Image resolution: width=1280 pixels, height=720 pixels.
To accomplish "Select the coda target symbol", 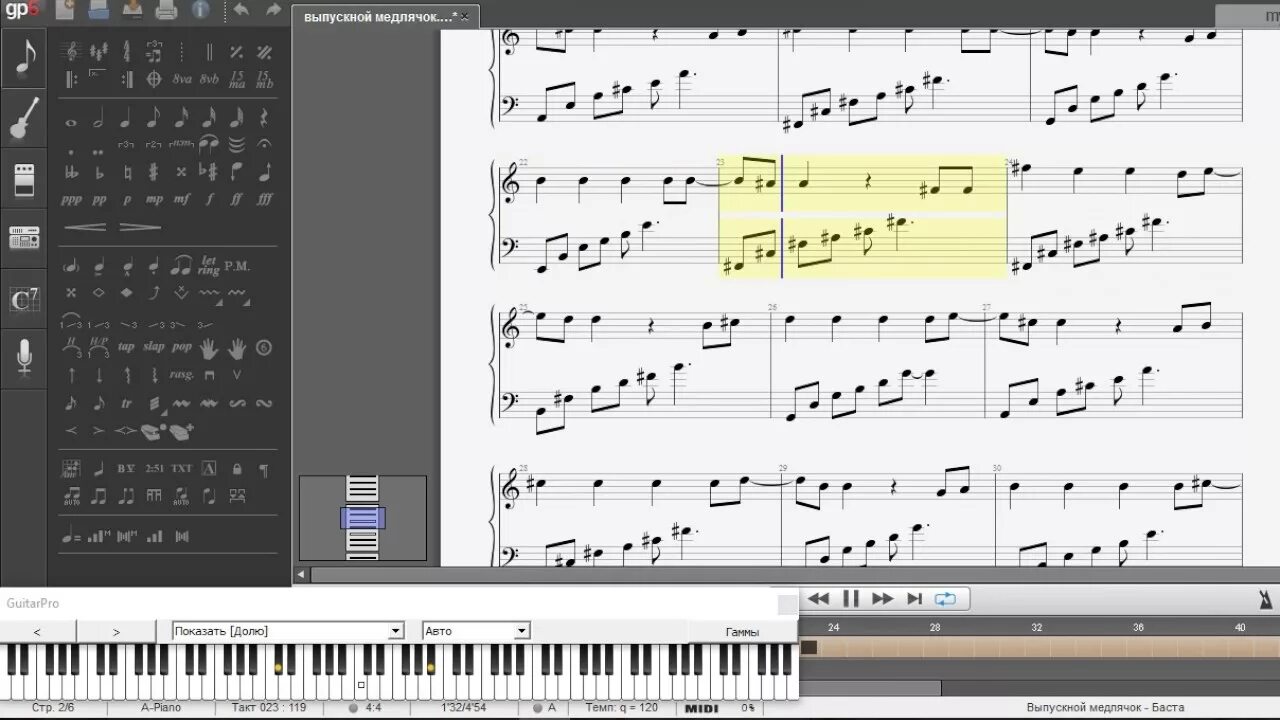I will pos(154,79).
